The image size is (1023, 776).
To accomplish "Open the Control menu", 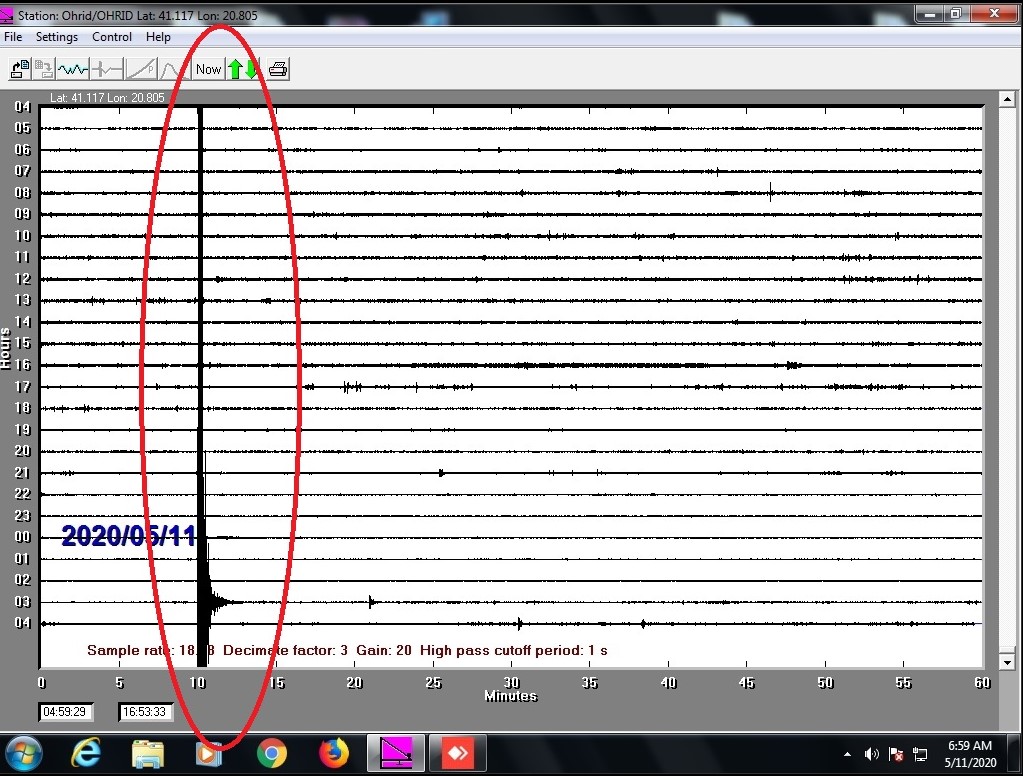I will coord(112,37).
